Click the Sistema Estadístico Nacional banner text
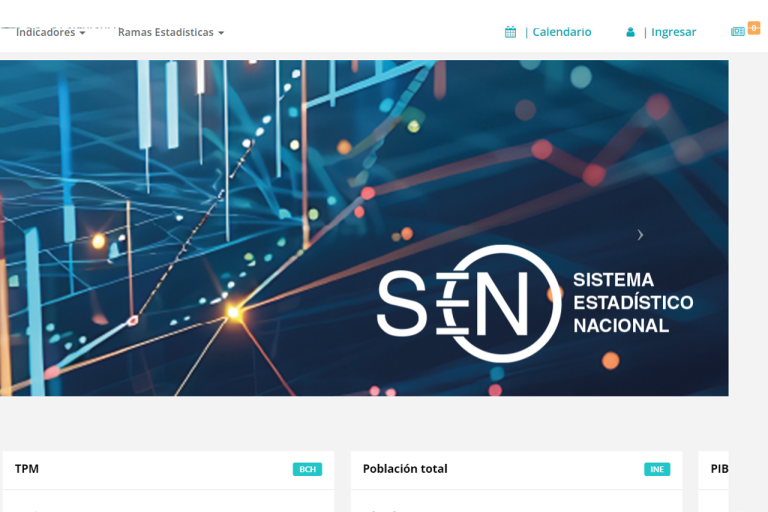 (x=633, y=303)
